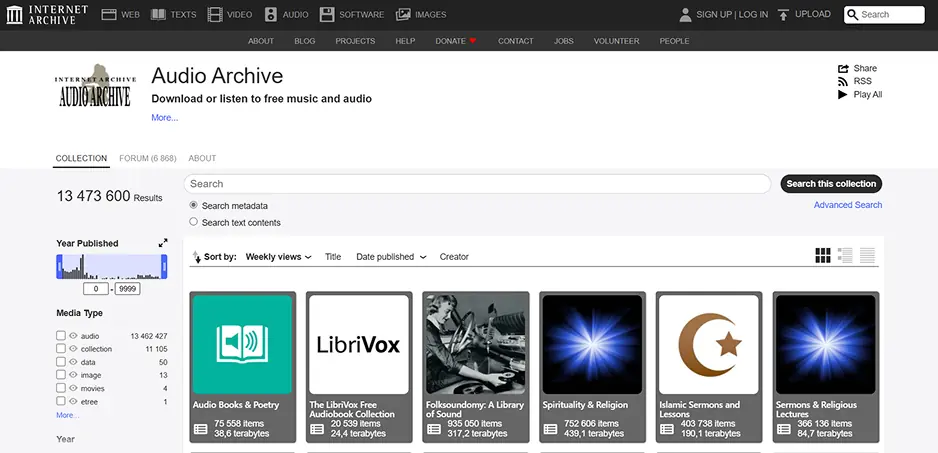Image resolution: width=938 pixels, height=453 pixels.
Task: Click the Year Published histogram bars
Action: click(x=111, y=267)
